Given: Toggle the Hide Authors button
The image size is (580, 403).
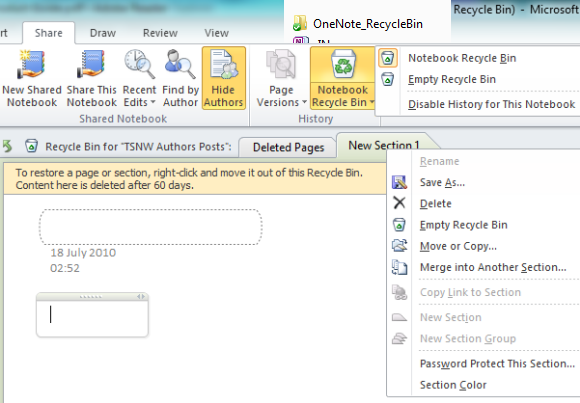Looking at the screenshot, I should coord(224,78).
